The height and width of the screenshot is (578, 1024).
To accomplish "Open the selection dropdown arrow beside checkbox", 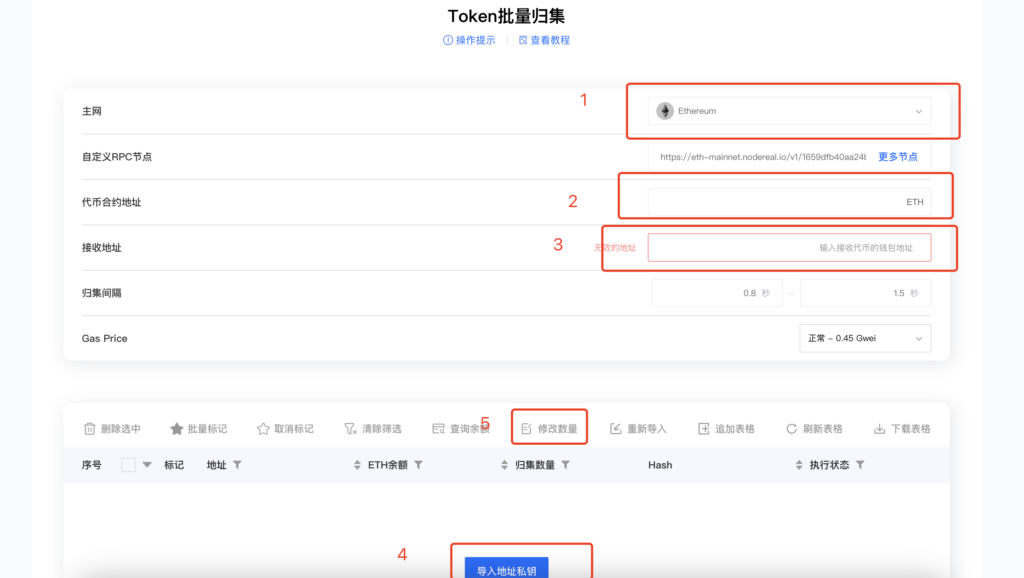I will coord(147,465).
